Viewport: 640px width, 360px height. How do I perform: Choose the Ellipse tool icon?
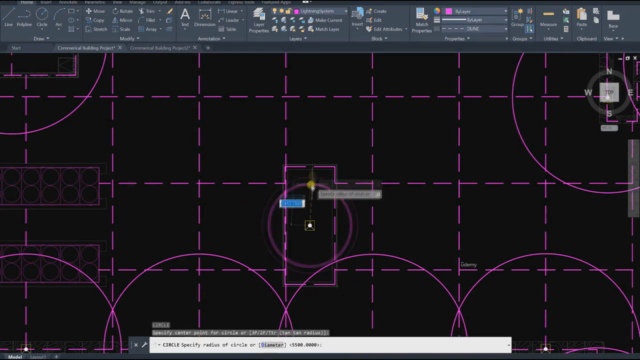pyautogui.click(x=71, y=20)
